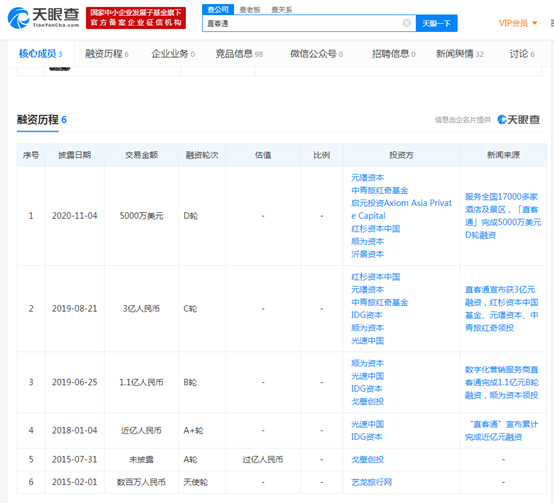554x503 pixels.
Task: Open 元璟资本 link in C轮 row
Action: pos(367,289)
